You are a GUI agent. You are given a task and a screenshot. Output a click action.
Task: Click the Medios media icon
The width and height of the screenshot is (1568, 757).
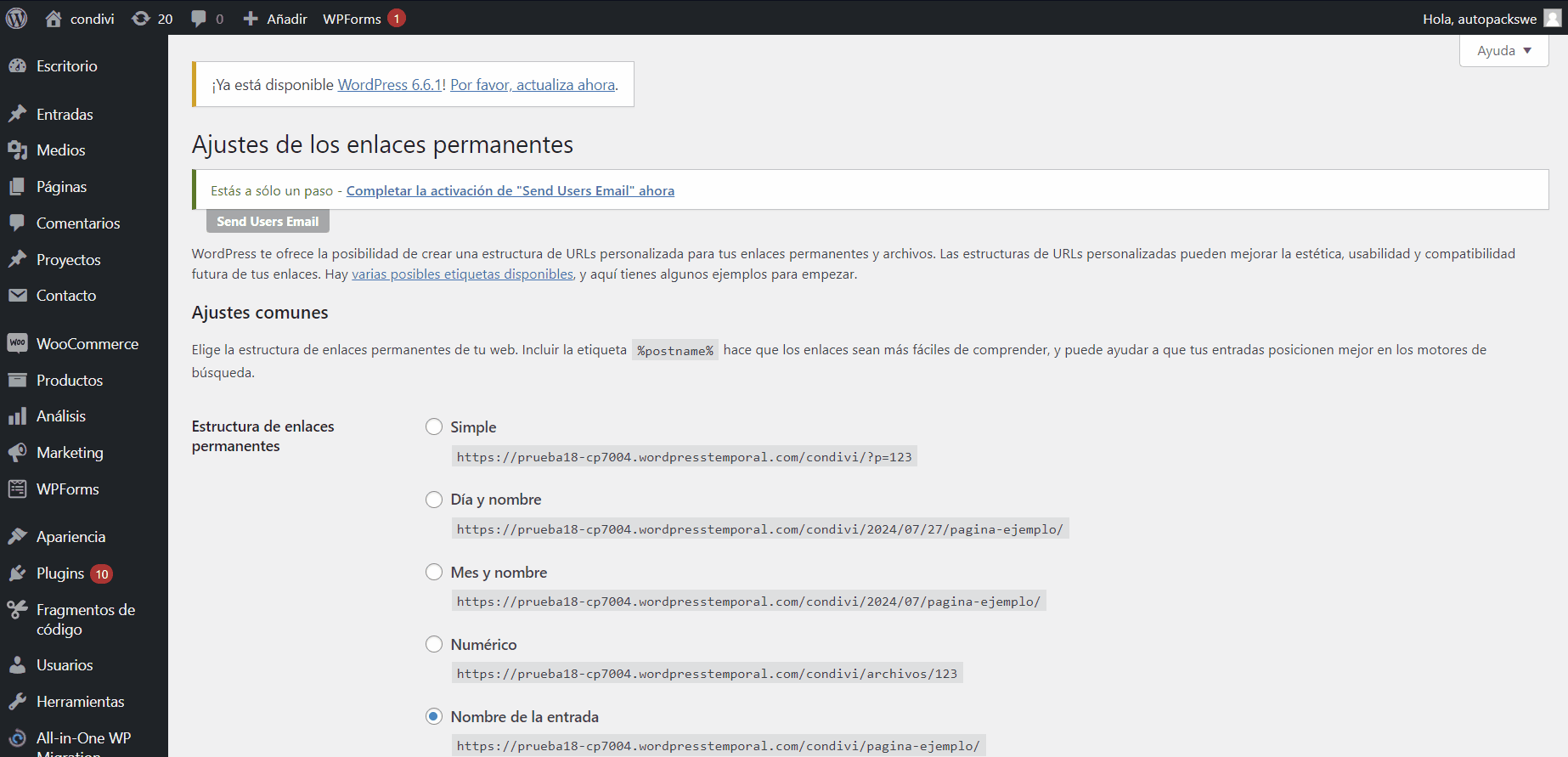pos(17,150)
